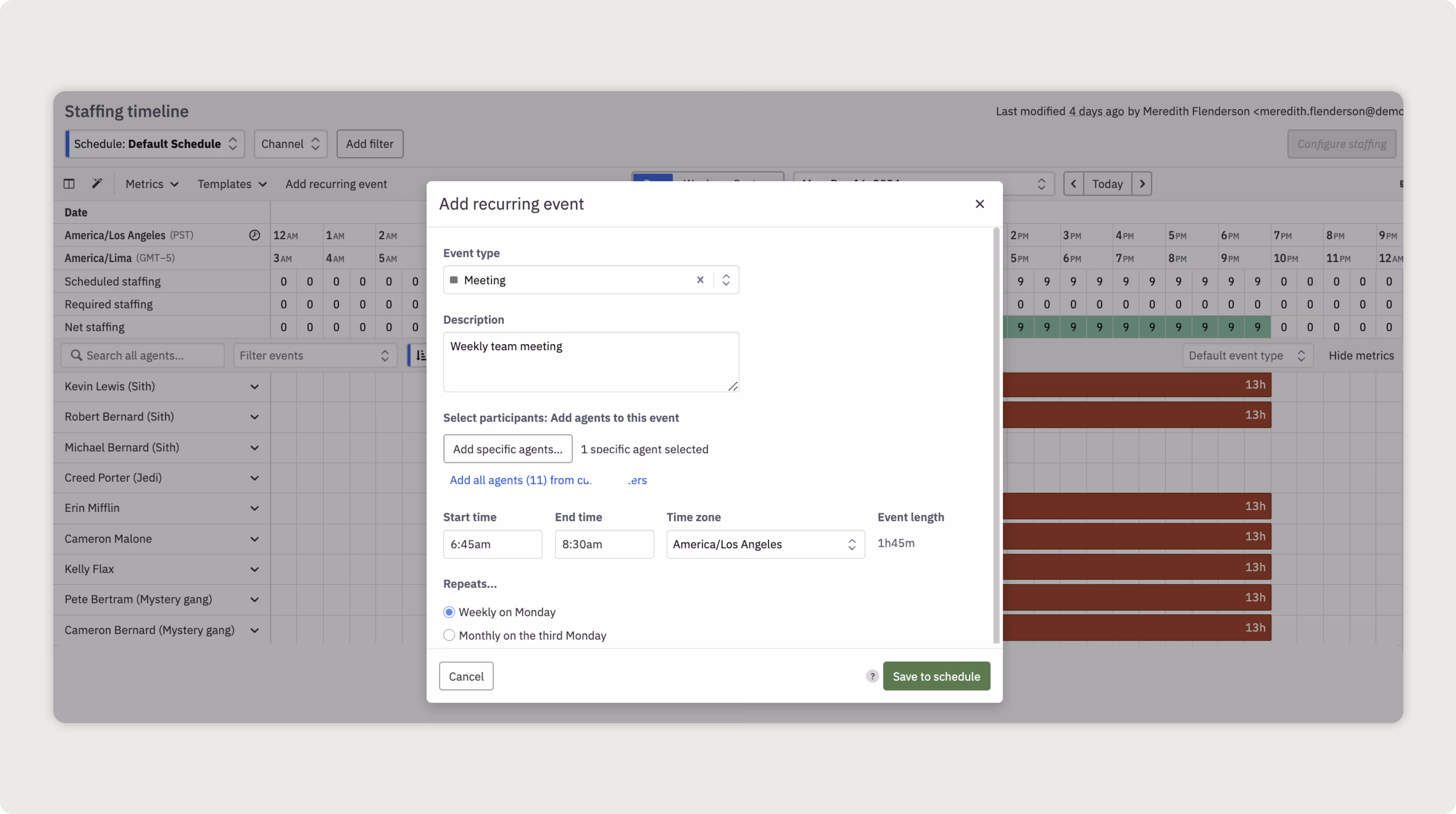Open the Channel filter dropdown
The height and width of the screenshot is (814, 1456).
click(x=291, y=144)
